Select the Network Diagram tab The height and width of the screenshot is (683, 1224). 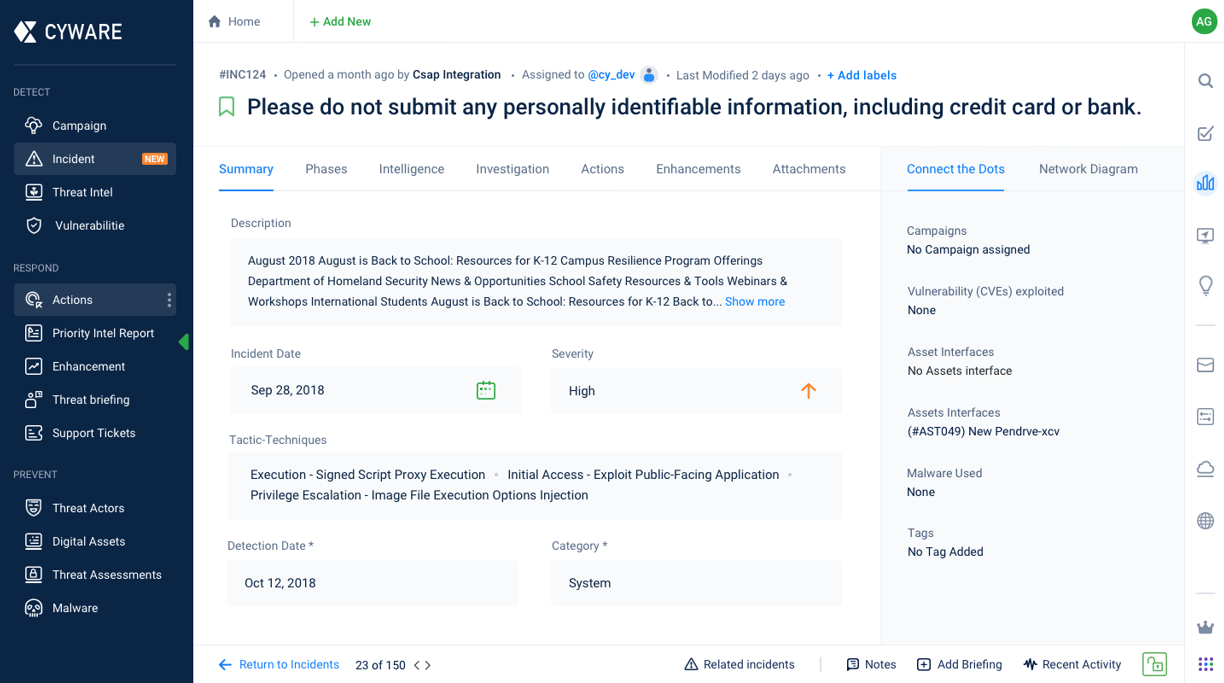(1088, 169)
